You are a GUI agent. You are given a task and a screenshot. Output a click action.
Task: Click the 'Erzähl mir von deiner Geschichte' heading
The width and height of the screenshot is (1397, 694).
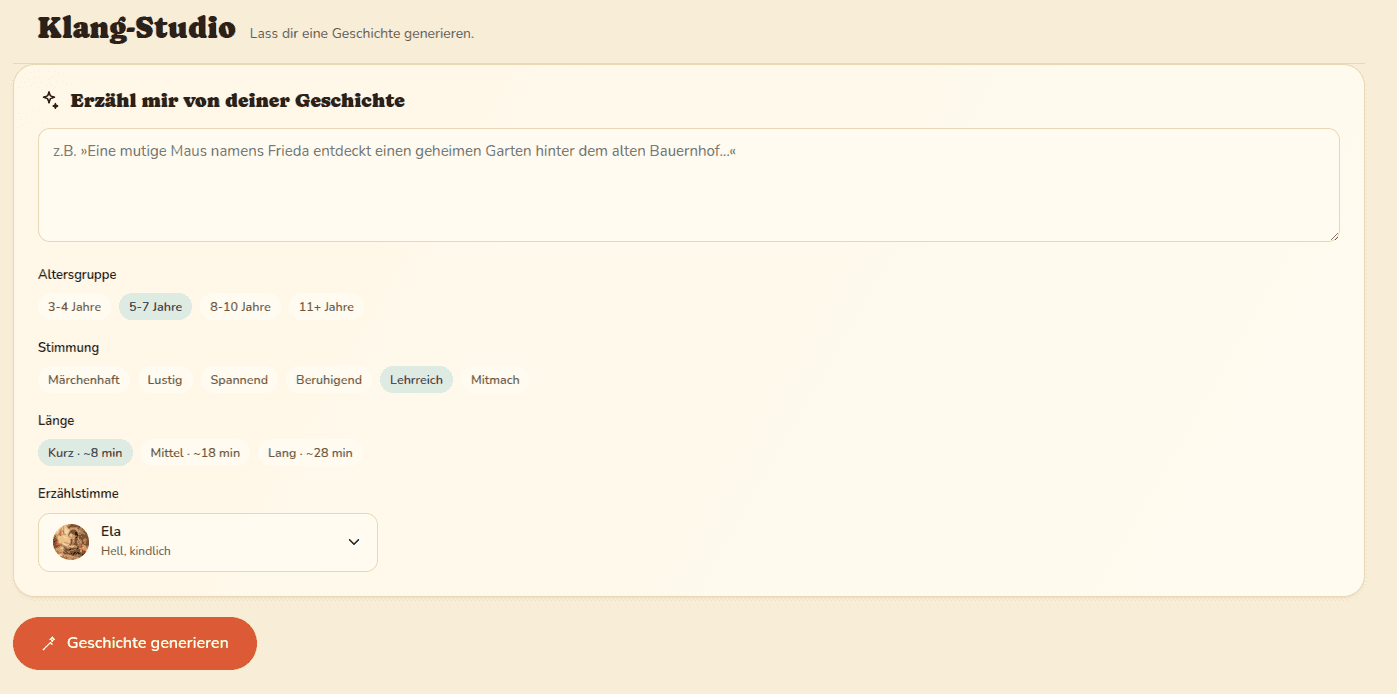click(x=238, y=100)
